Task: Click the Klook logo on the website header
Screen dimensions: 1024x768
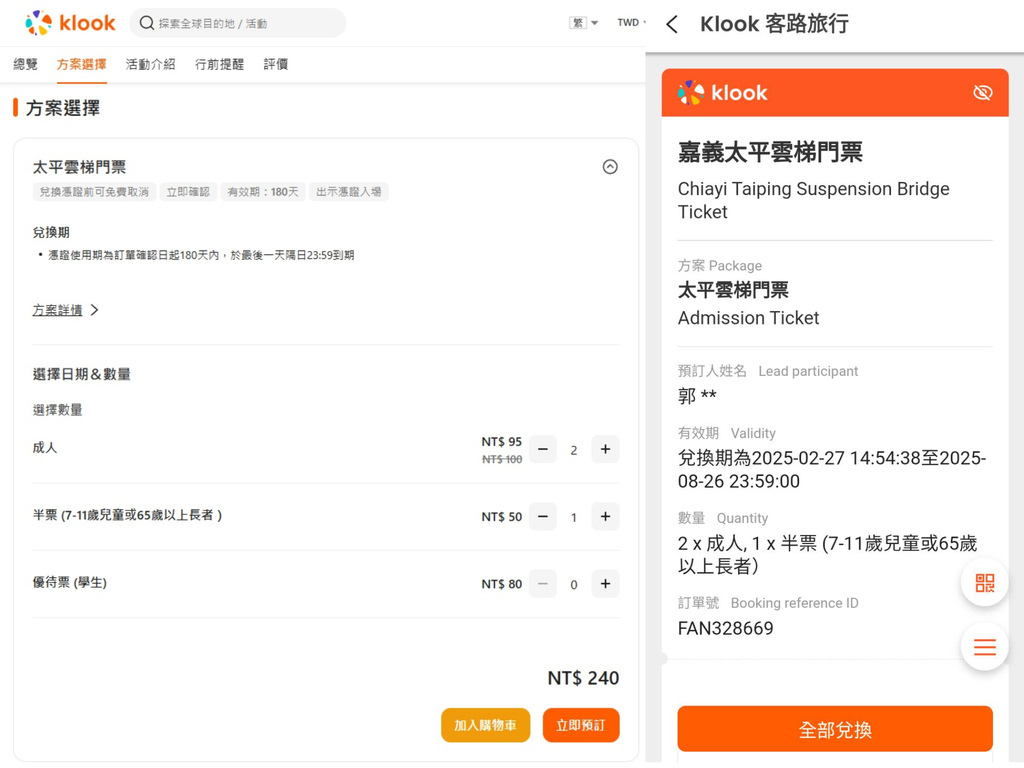Action: [70, 23]
